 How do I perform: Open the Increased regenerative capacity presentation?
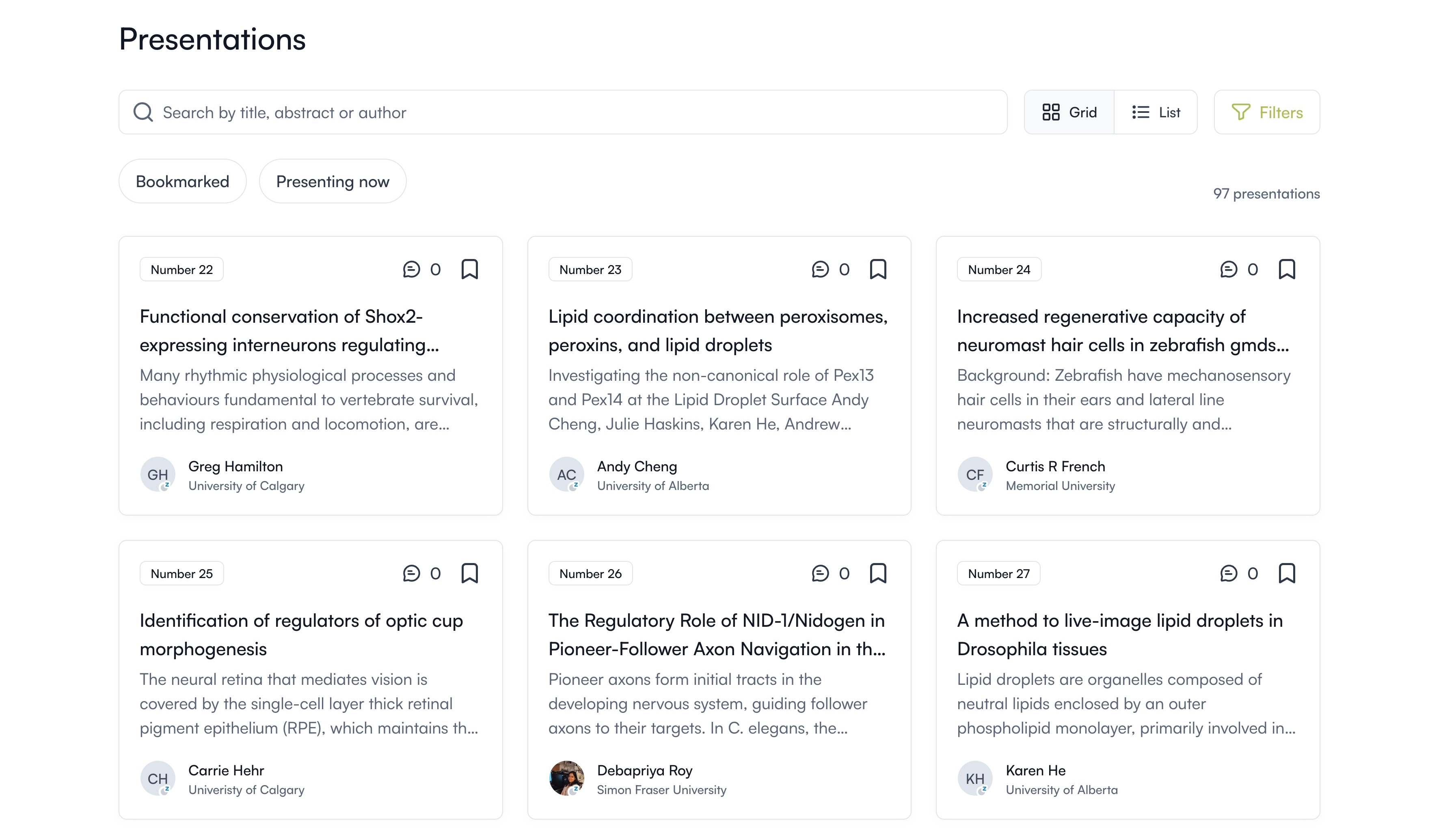click(x=1123, y=331)
